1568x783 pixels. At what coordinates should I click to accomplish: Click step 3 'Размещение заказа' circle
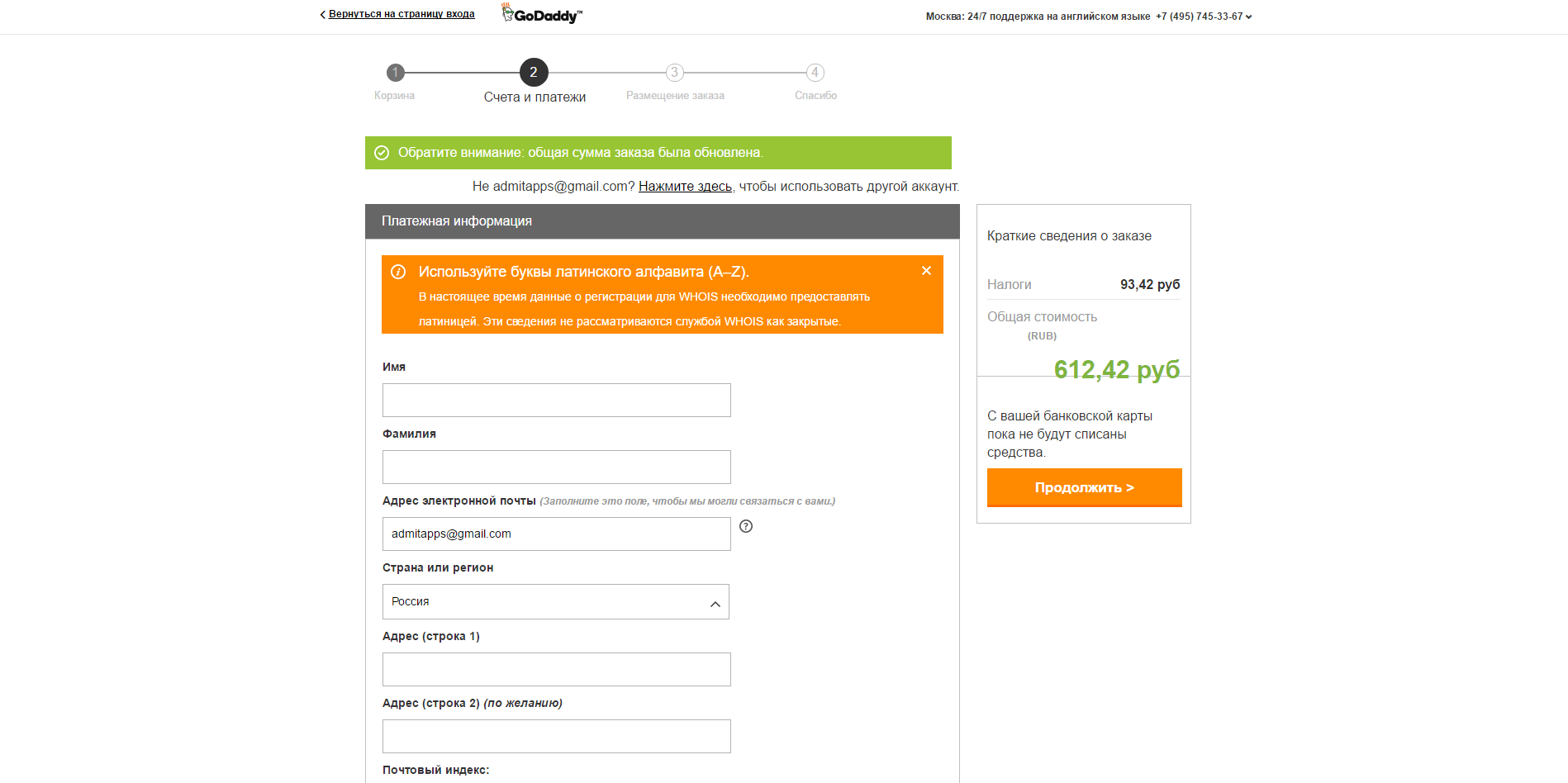click(x=674, y=72)
